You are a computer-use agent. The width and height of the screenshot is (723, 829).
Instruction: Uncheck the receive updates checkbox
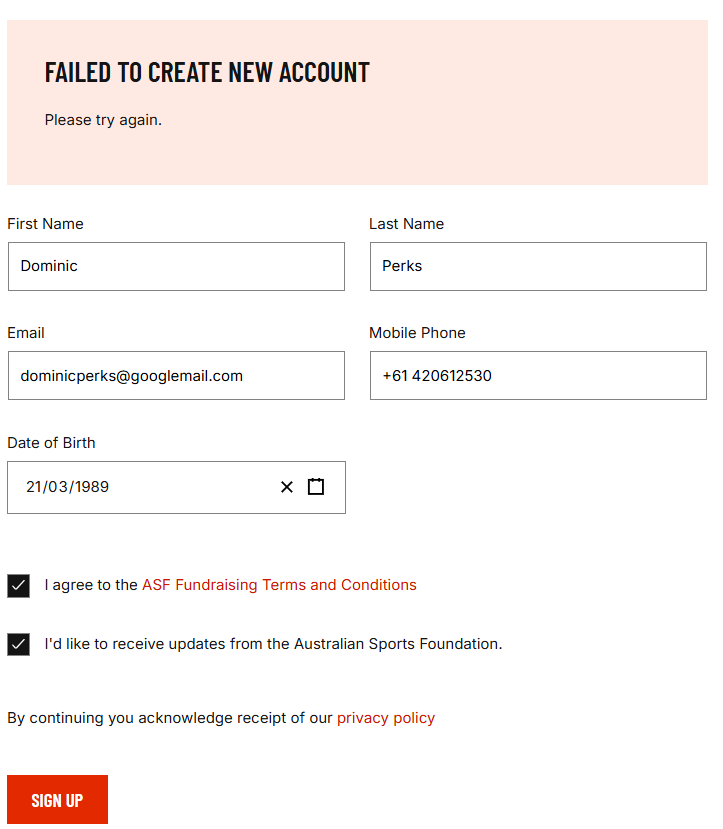point(19,644)
